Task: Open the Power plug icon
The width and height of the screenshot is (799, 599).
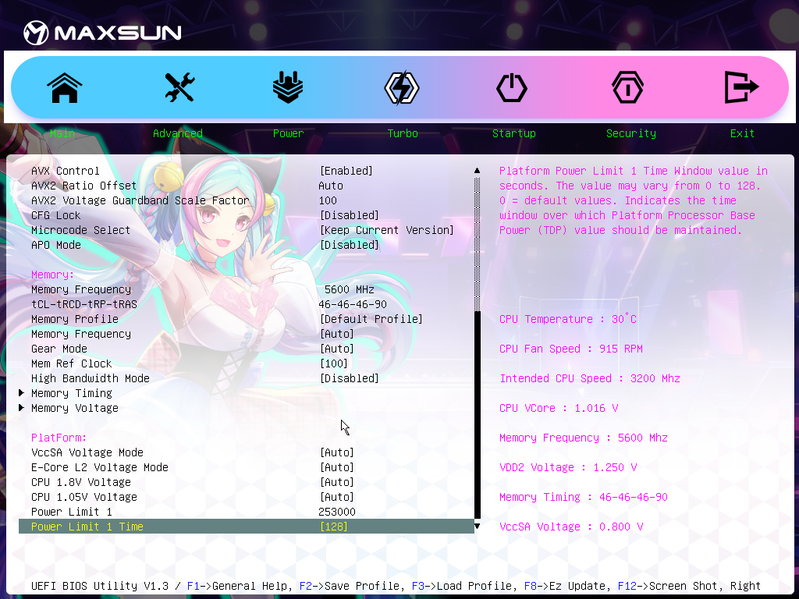Action: tap(288, 87)
